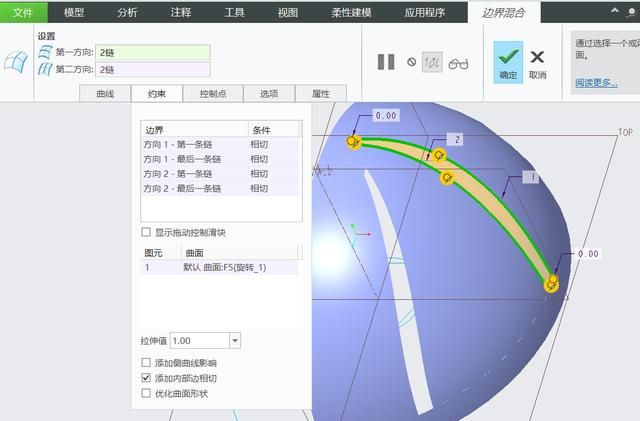
Task: Click the glasses verify preview icon
Action: [458, 64]
